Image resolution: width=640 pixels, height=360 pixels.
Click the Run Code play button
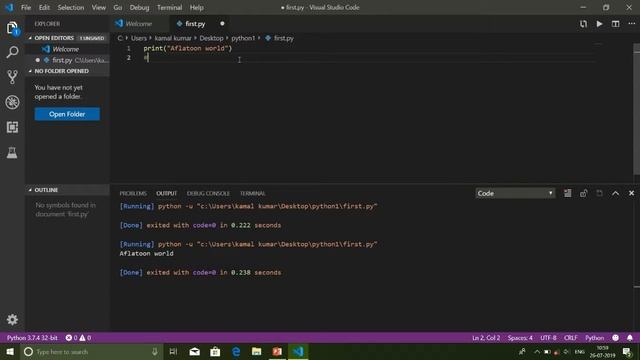pyautogui.click(x=599, y=24)
